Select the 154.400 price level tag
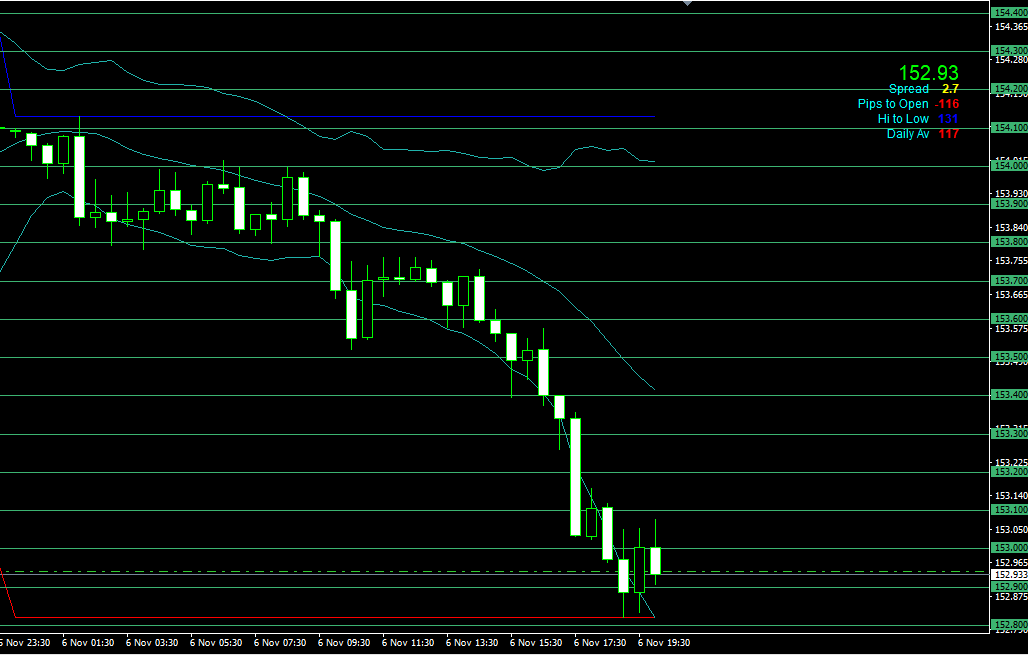 1008,13
